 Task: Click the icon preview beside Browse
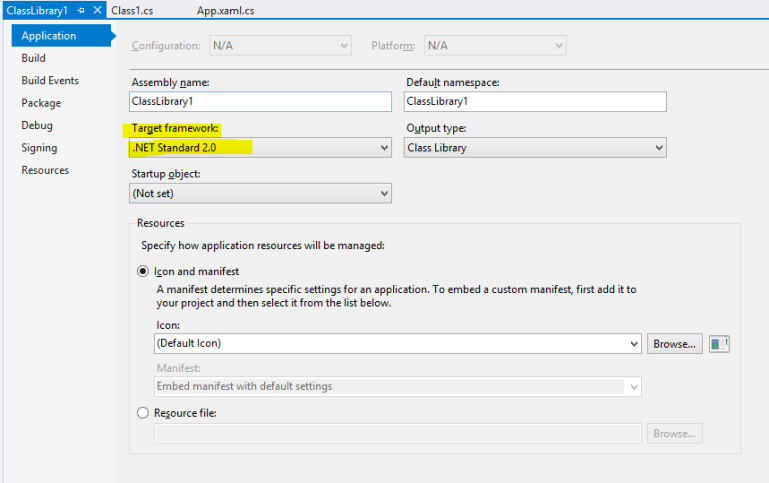click(x=719, y=344)
